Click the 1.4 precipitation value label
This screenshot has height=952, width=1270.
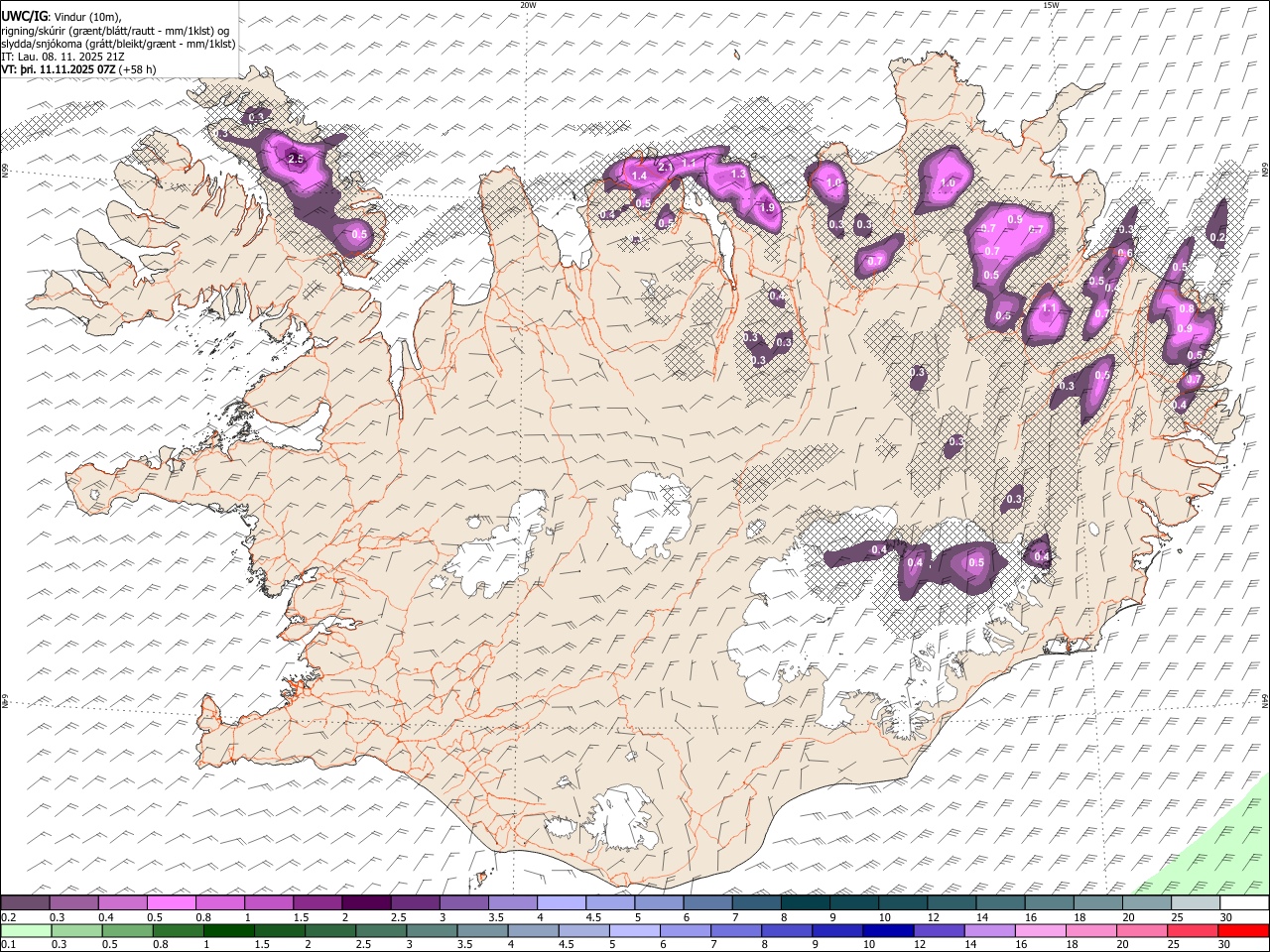pyautogui.click(x=639, y=176)
